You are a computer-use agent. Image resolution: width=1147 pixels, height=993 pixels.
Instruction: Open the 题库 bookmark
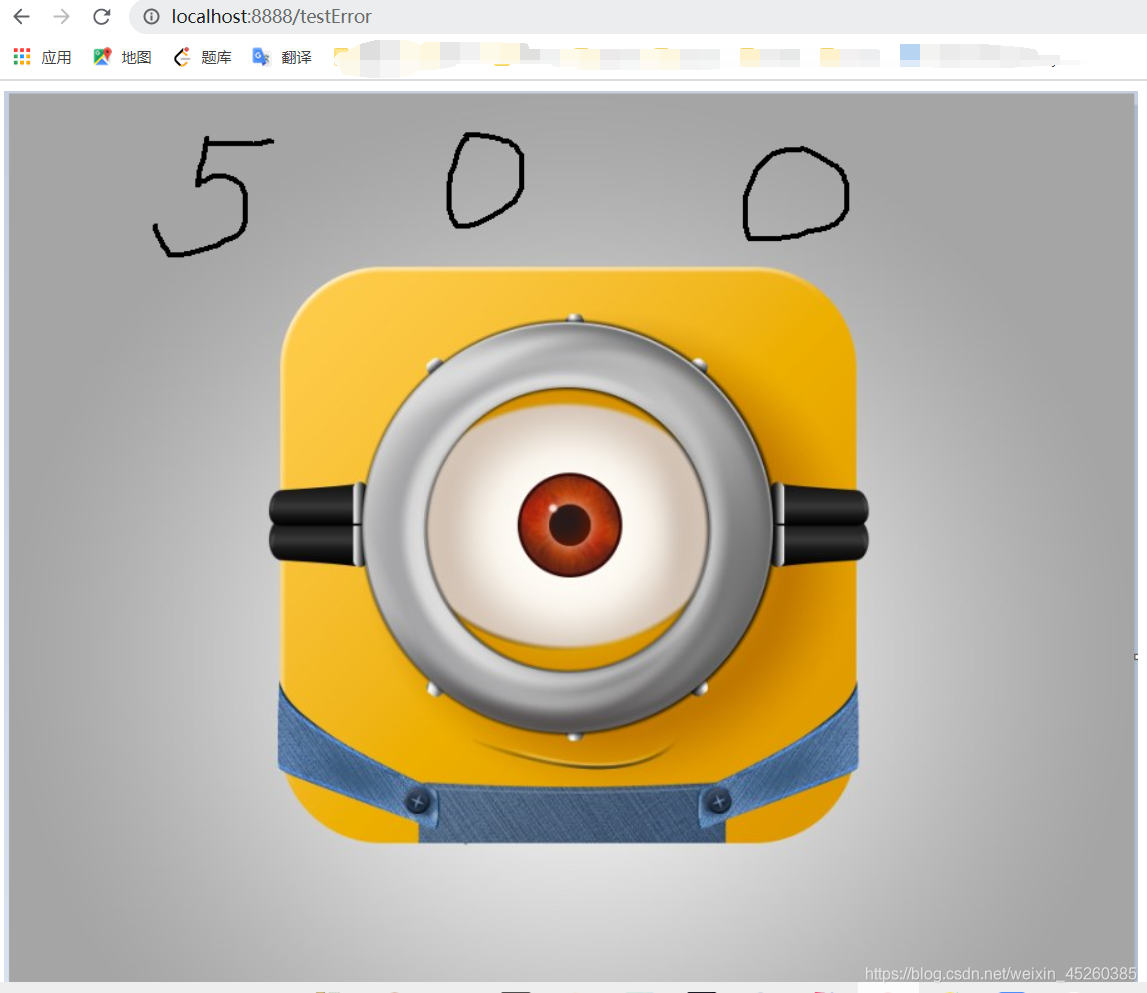[203, 57]
